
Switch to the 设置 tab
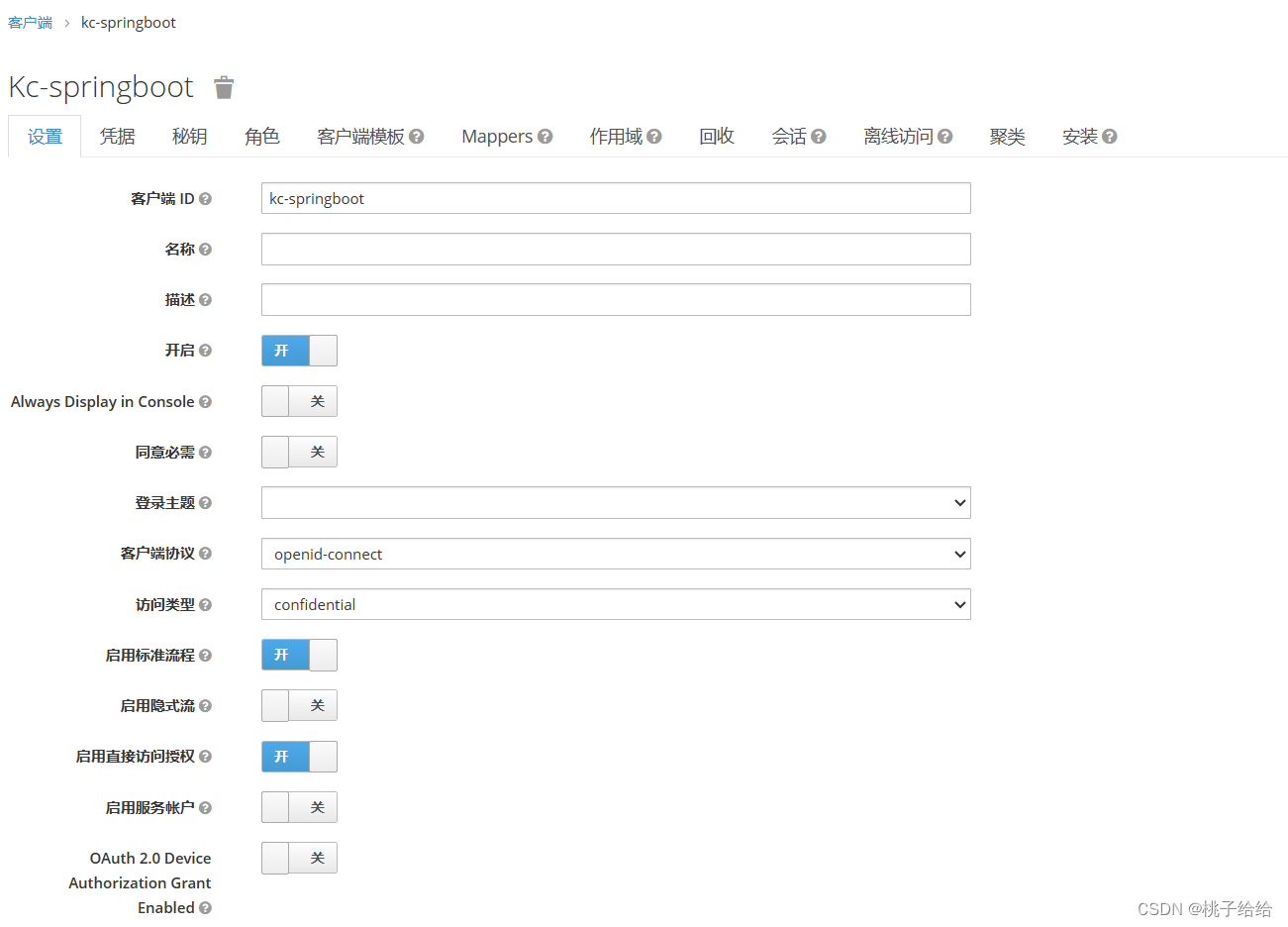pyautogui.click(x=45, y=137)
